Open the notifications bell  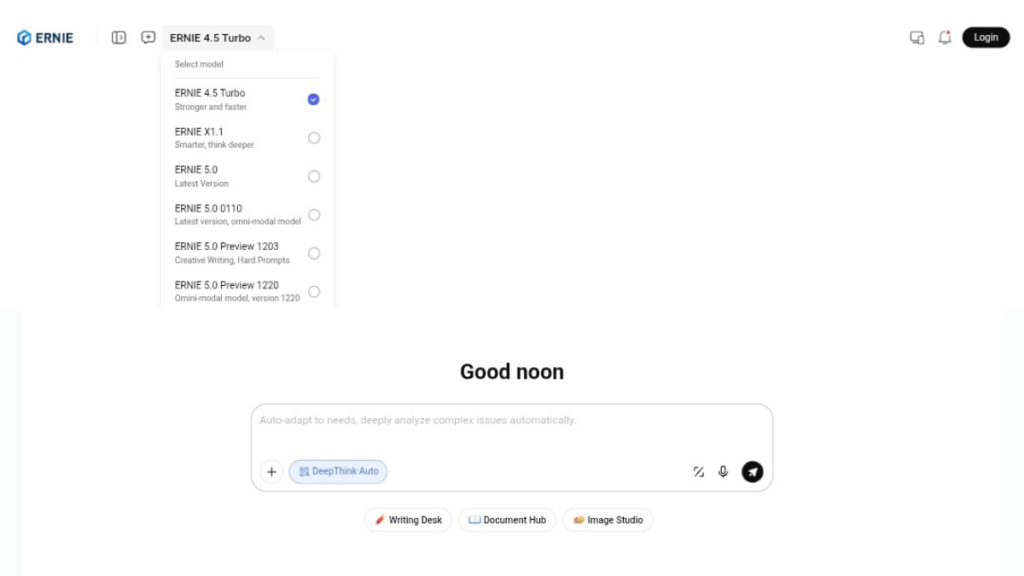[x=945, y=38]
